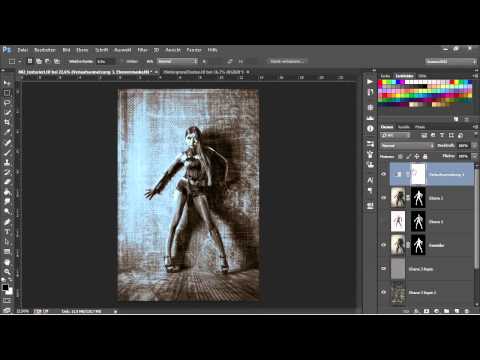Select the Lasso tool
The width and height of the screenshot is (480, 360).
7,103
